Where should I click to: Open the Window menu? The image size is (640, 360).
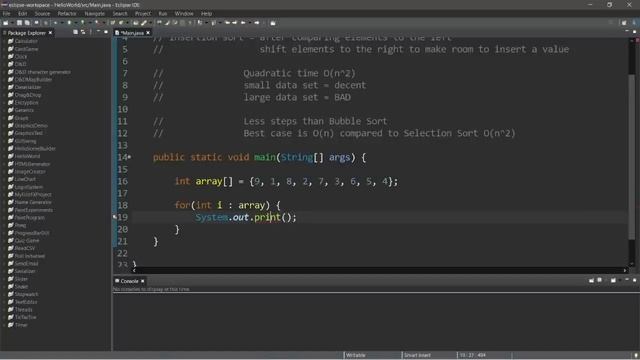(x=184, y=13)
